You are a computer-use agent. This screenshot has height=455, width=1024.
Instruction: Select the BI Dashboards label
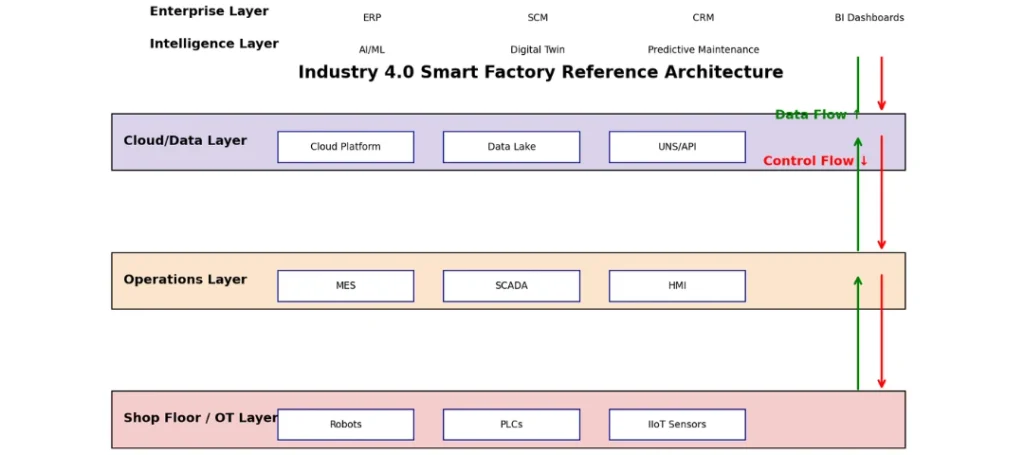869,18
